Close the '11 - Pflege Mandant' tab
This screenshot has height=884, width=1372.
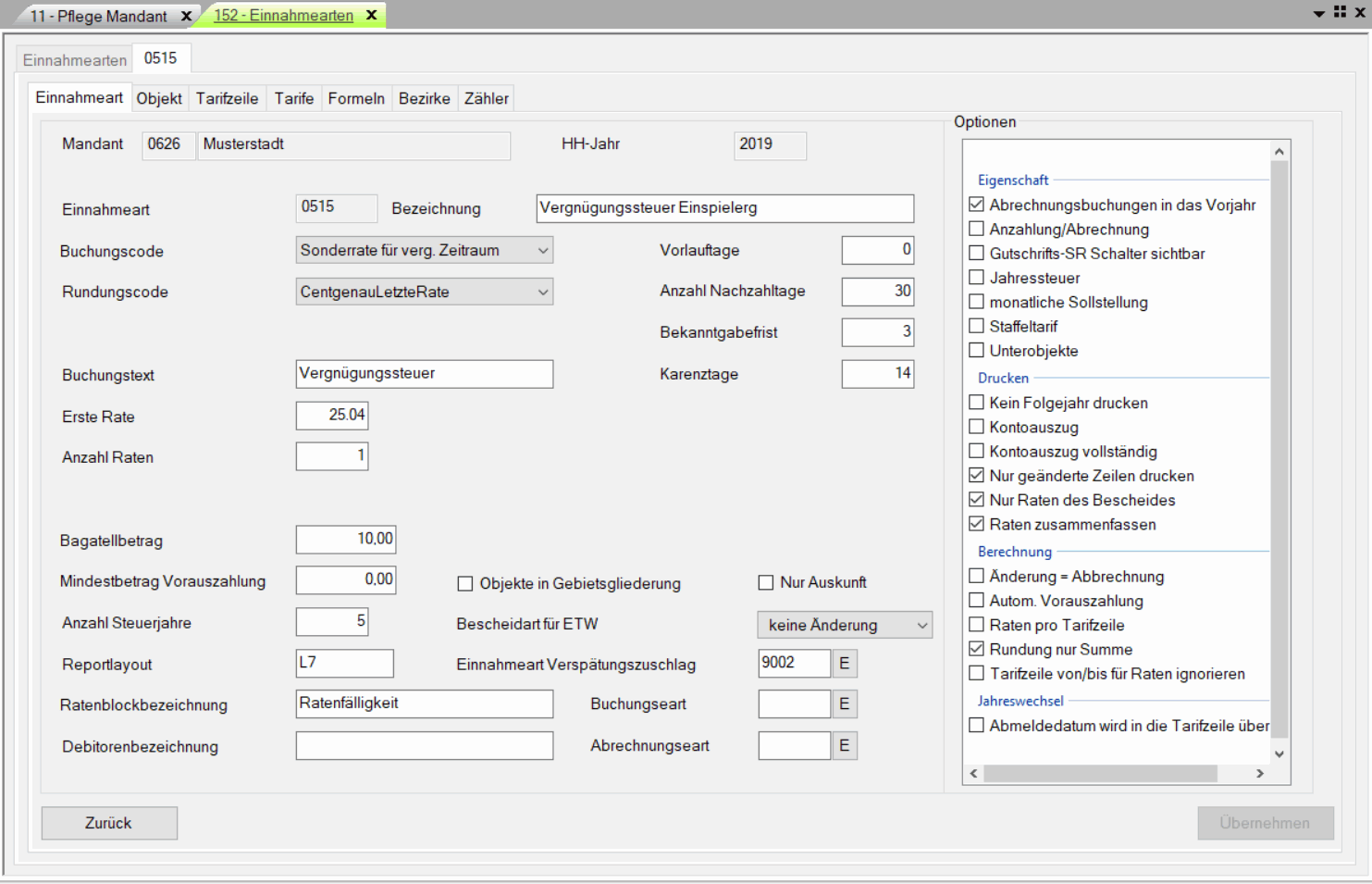(x=186, y=16)
